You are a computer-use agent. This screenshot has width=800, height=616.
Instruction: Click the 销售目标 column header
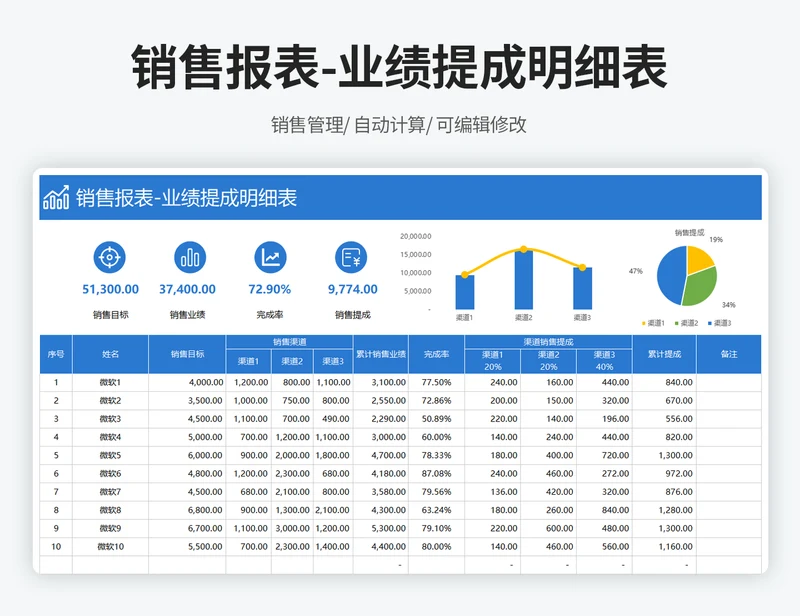point(187,354)
